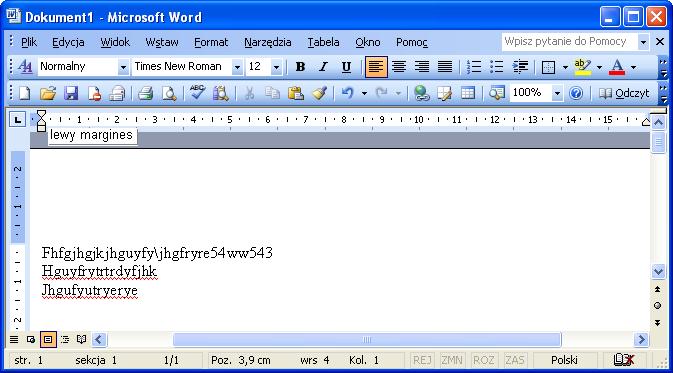The image size is (673, 373).
Task: Open an existing file with folder icon
Action: pyautogui.click(x=48, y=93)
